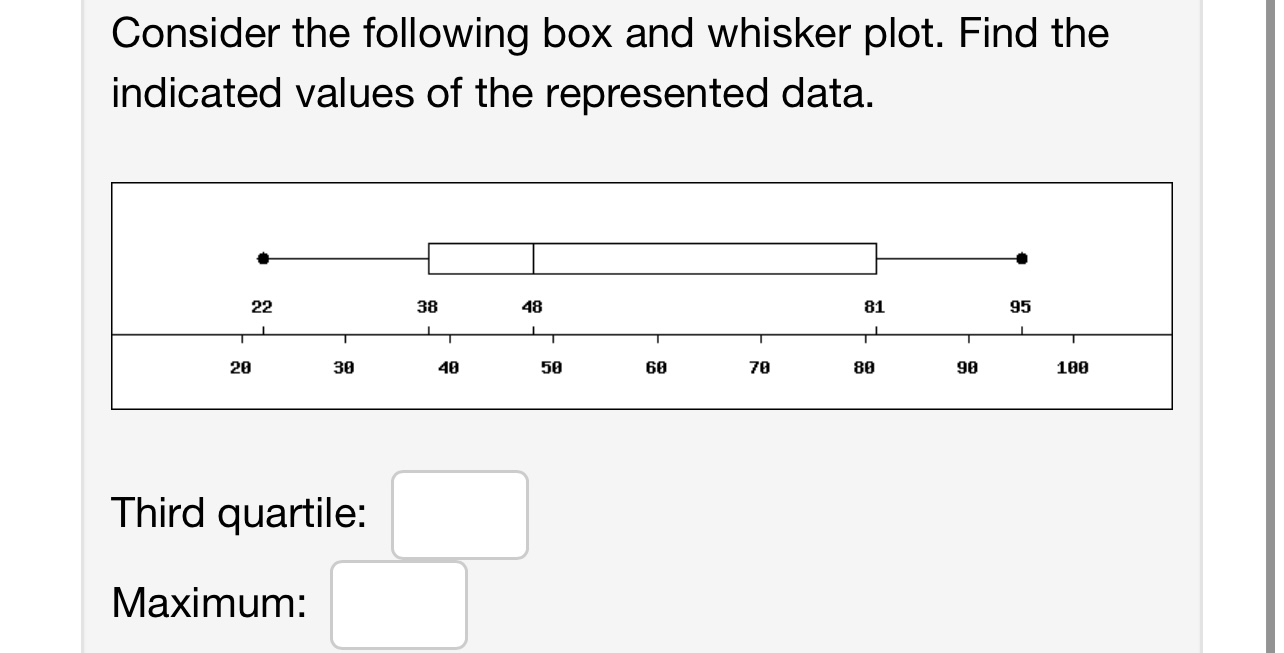Viewport: 1284px width, 653px height.
Task: Click the 20 mark on the number line
Action: [239, 367]
